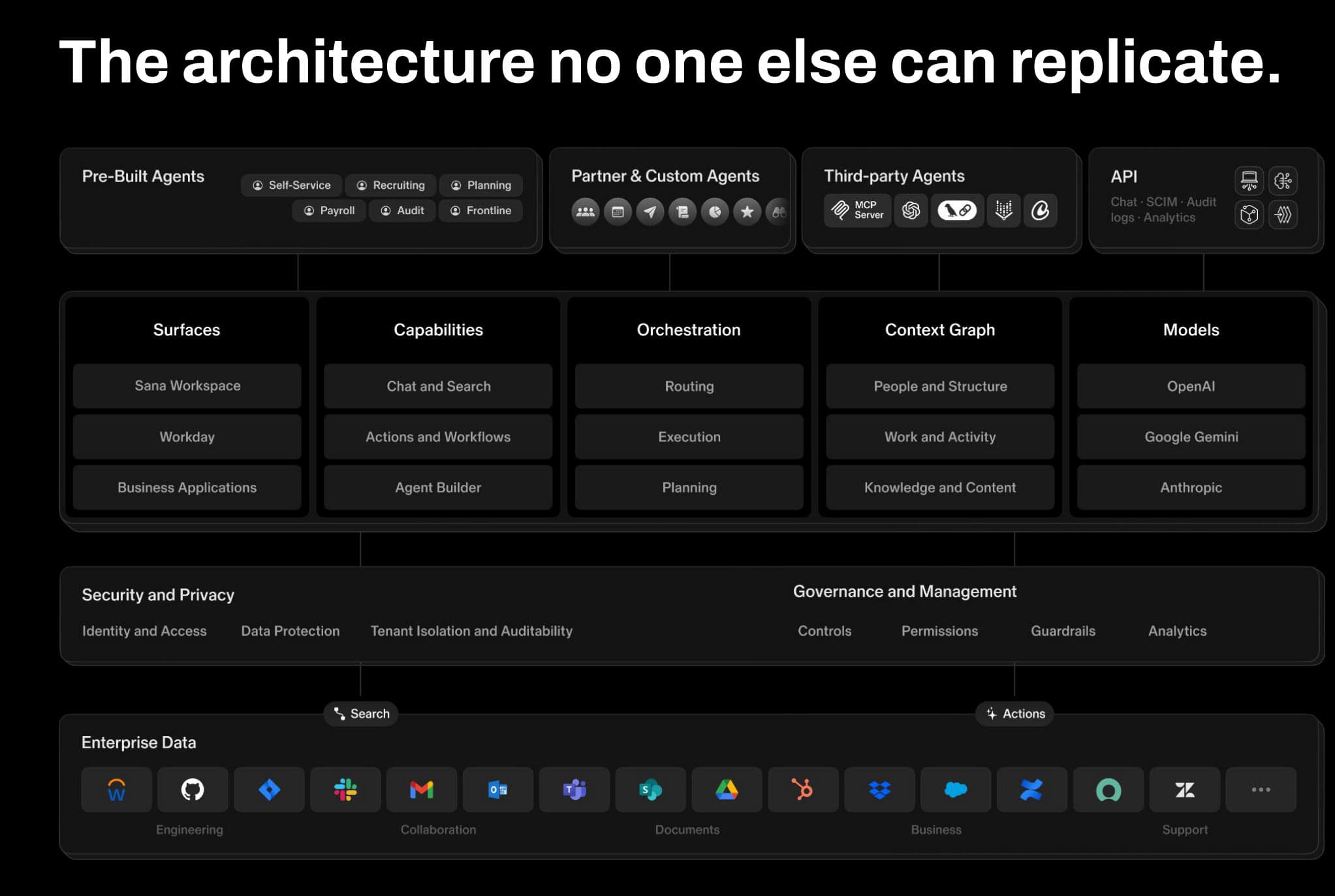Select the HubSpot integration icon

tap(803, 790)
